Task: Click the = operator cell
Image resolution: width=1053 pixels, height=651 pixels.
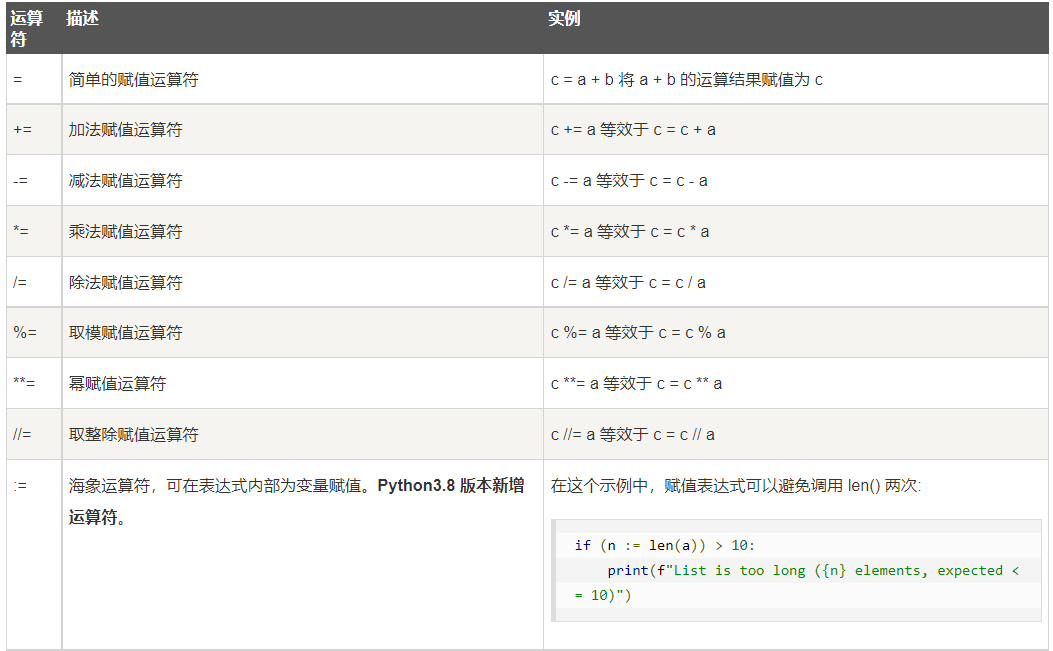Action: tap(18, 79)
